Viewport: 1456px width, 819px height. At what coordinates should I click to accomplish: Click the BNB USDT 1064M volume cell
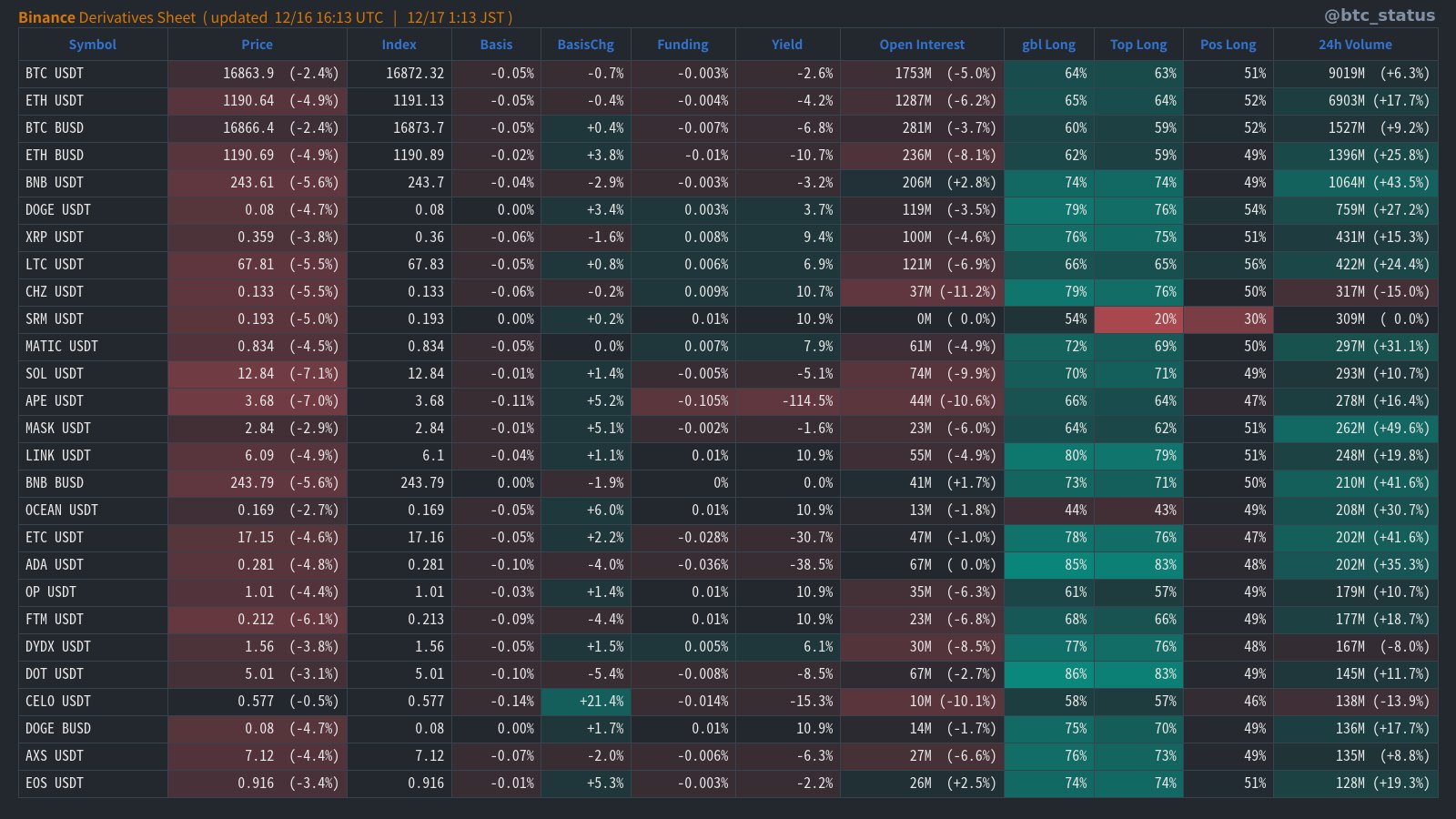[1355, 183]
